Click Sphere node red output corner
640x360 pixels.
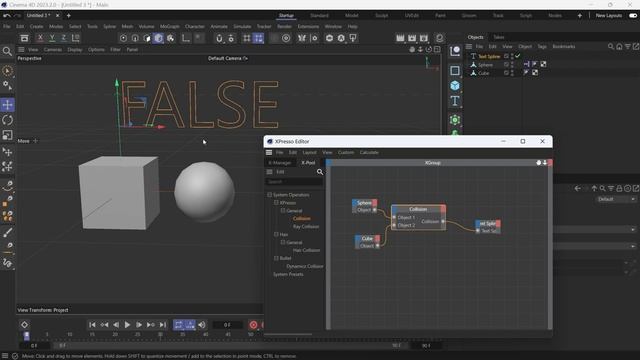coord(374,202)
